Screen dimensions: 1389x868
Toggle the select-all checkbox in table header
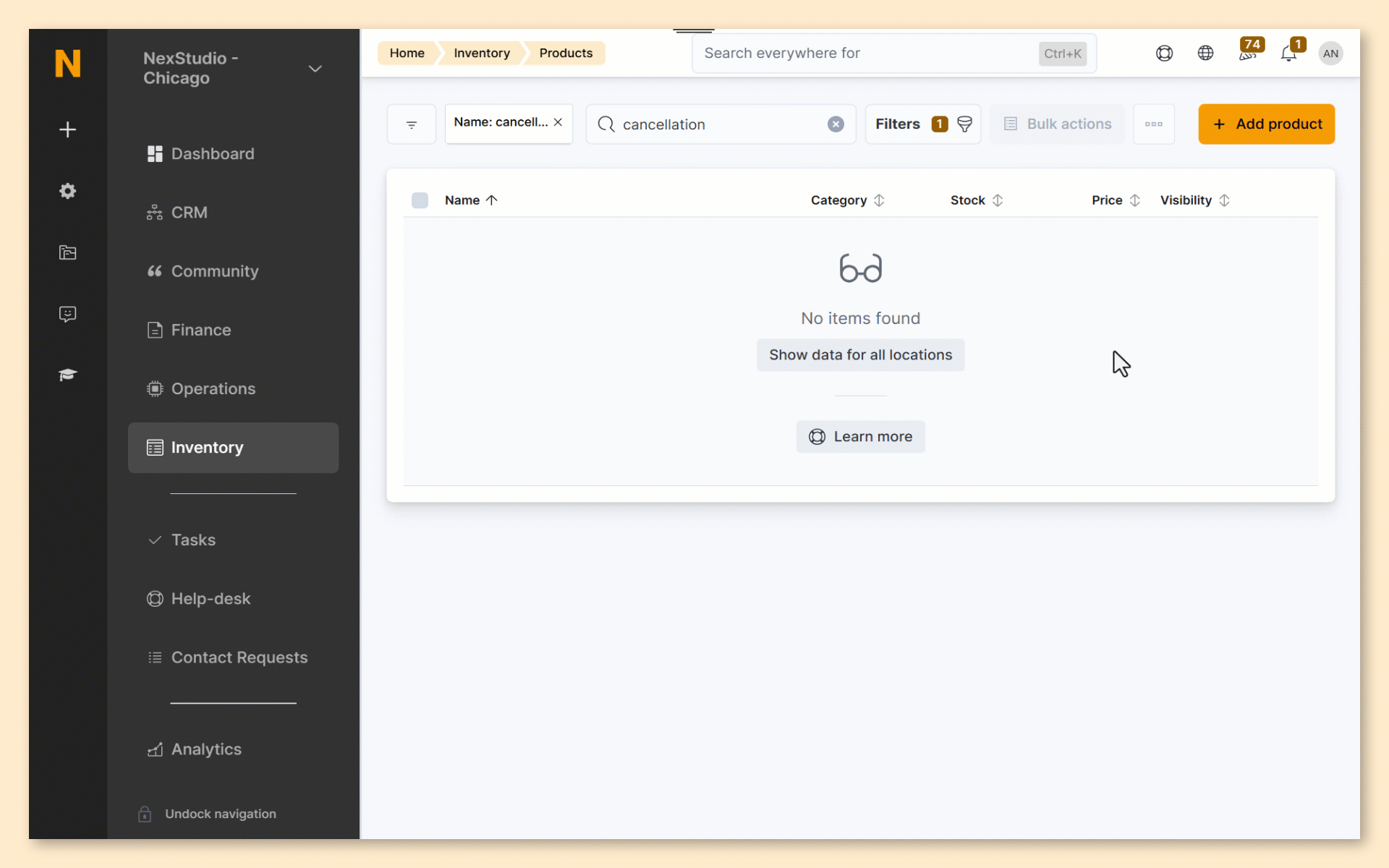point(420,200)
